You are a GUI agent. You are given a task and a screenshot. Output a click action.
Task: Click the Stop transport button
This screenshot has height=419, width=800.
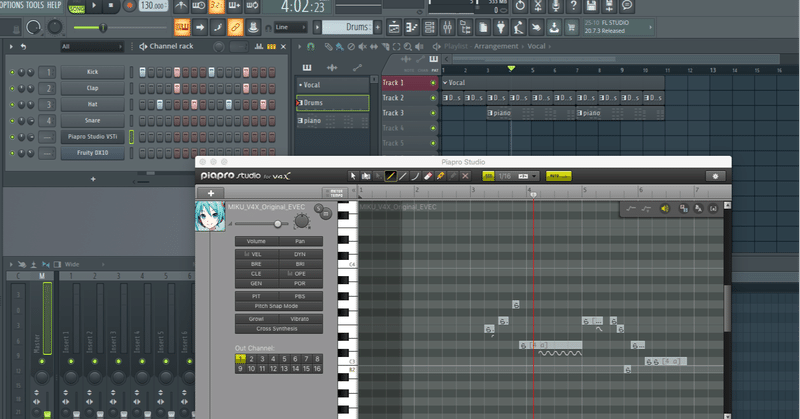[x=111, y=6]
